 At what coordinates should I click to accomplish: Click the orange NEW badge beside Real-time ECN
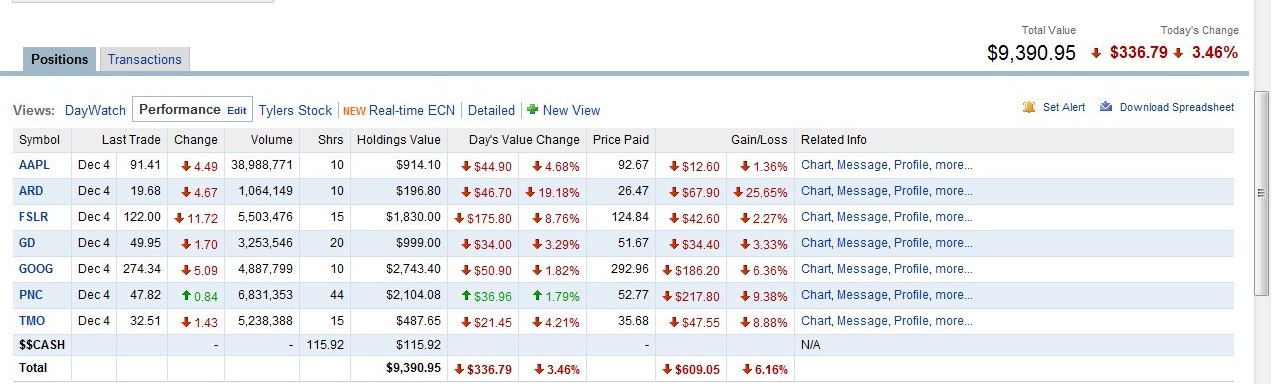click(x=354, y=111)
